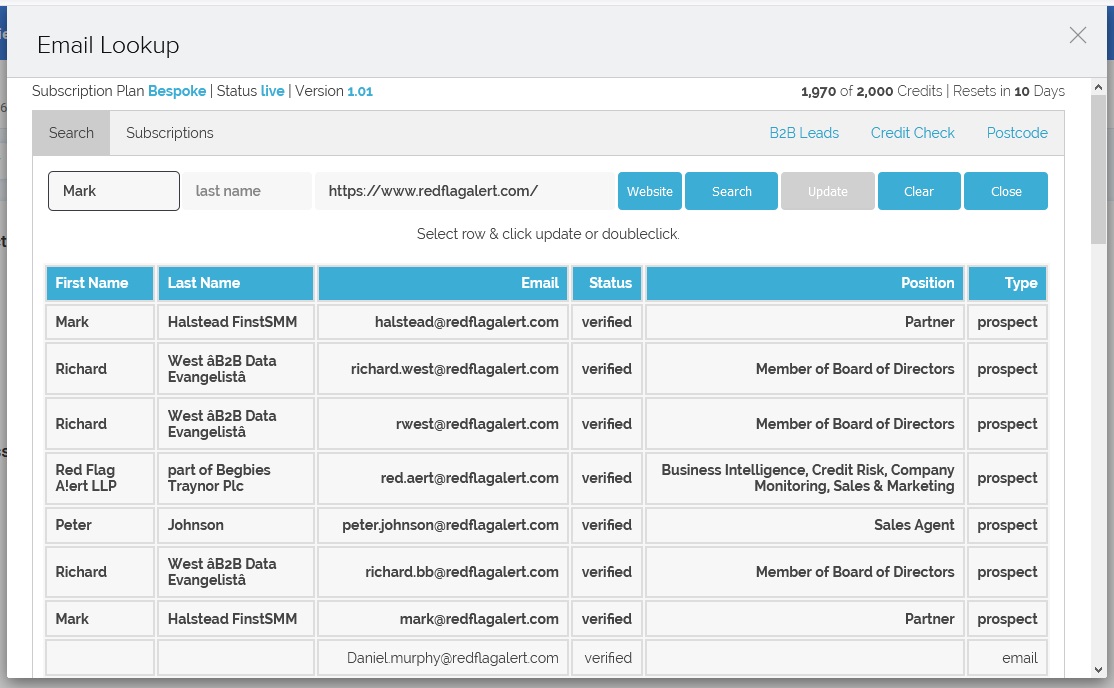Open the Search tab
Image resolution: width=1114 pixels, height=688 pixels.
click(71, 133)
